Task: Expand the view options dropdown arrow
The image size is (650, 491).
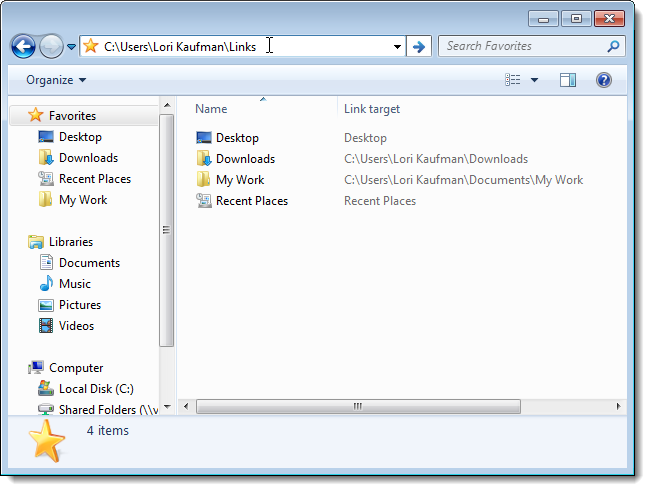Action: (534, 80)
